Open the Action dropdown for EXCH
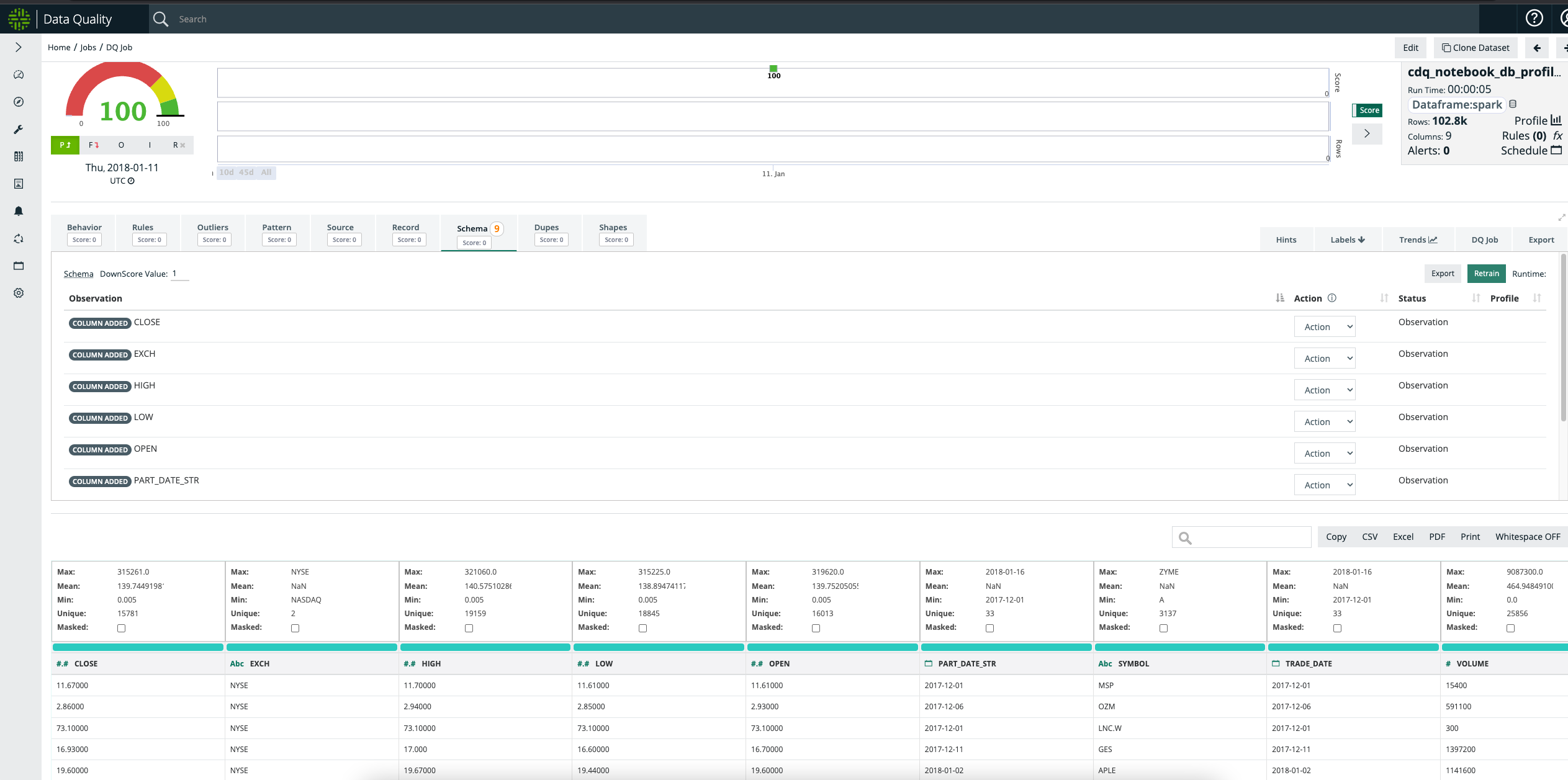1568x780 pixels. pos(1324,358)
